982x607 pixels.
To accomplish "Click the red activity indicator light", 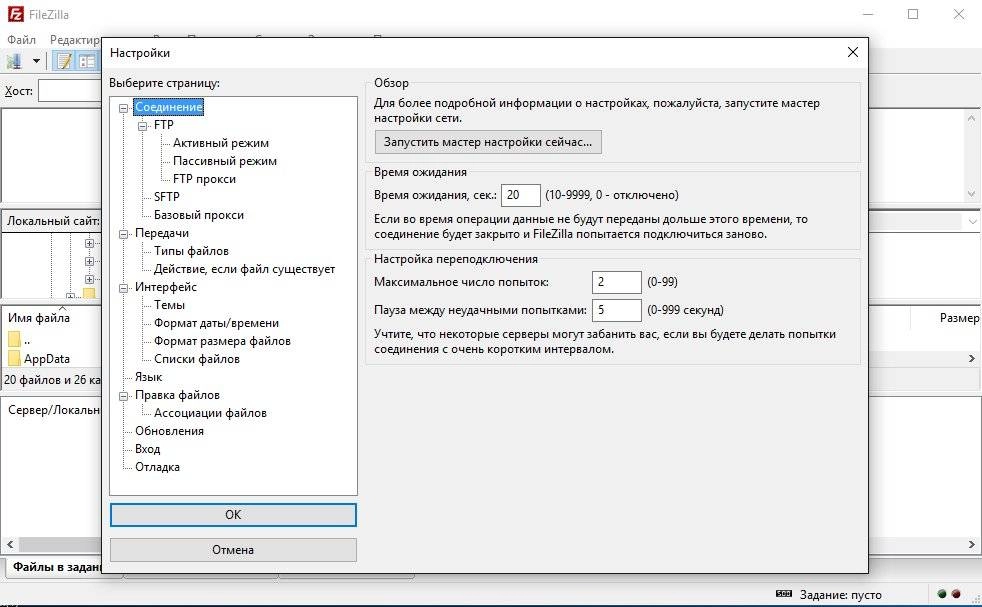I will point(956,593).
